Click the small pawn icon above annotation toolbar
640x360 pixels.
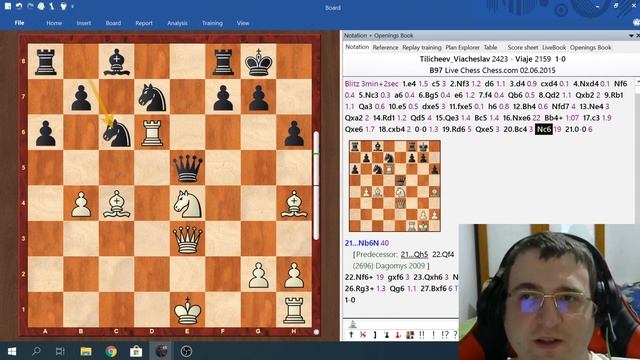pyautogui.click(x=353, y=324)
